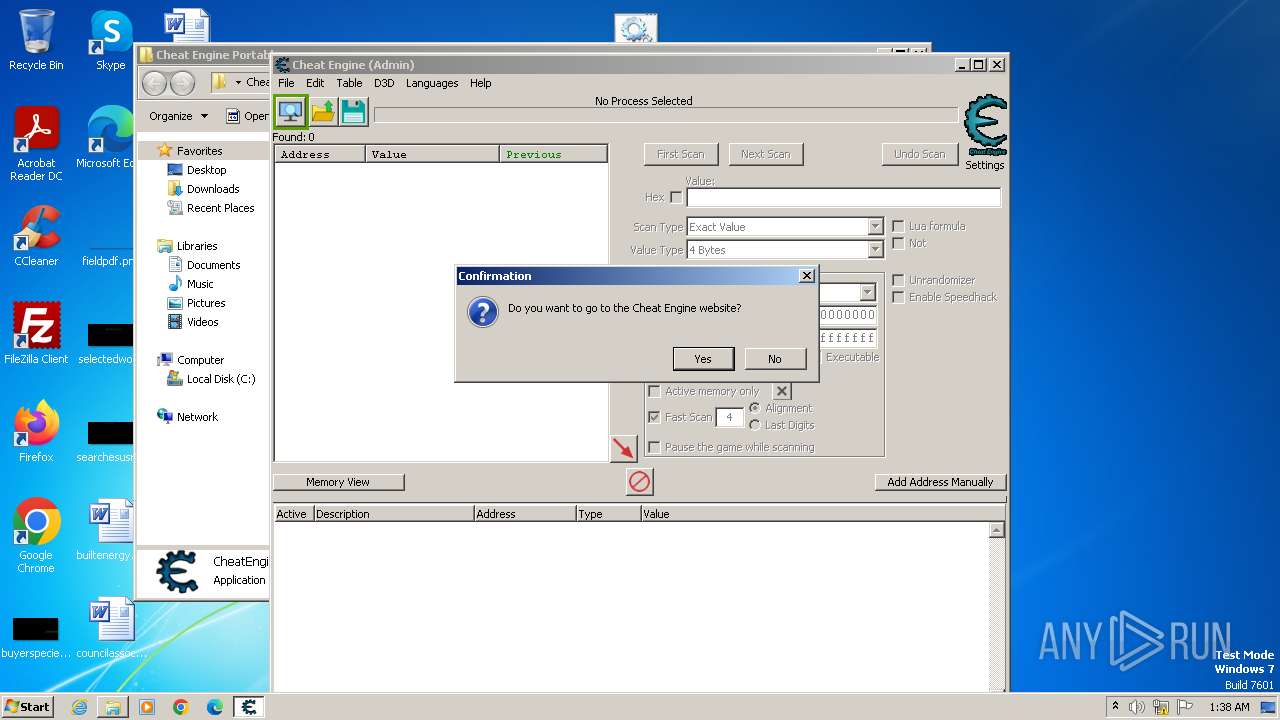Click No in the Confirmation dialog
1280x720 pixels.
(x=775, y=359)
